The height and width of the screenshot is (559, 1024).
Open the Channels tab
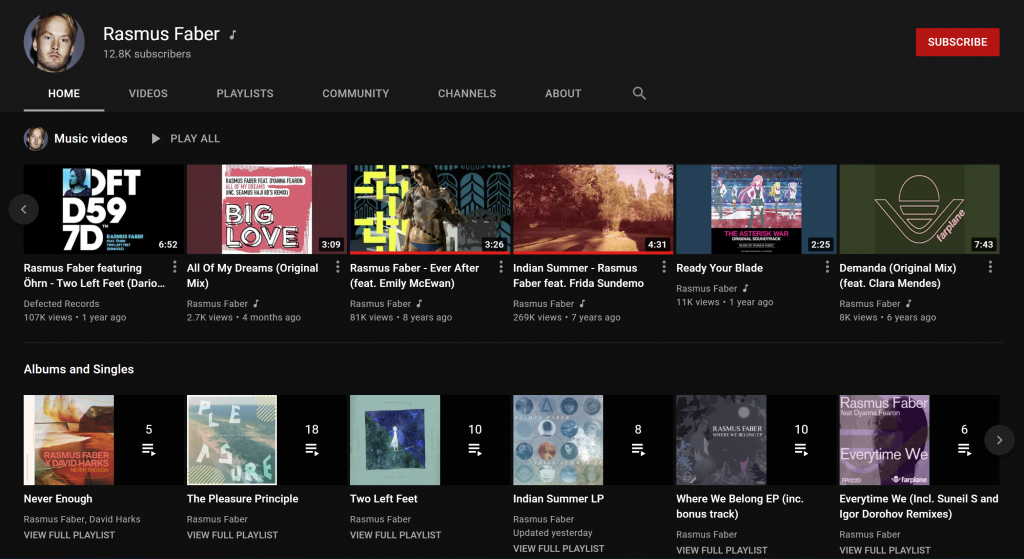click(467, 93)
